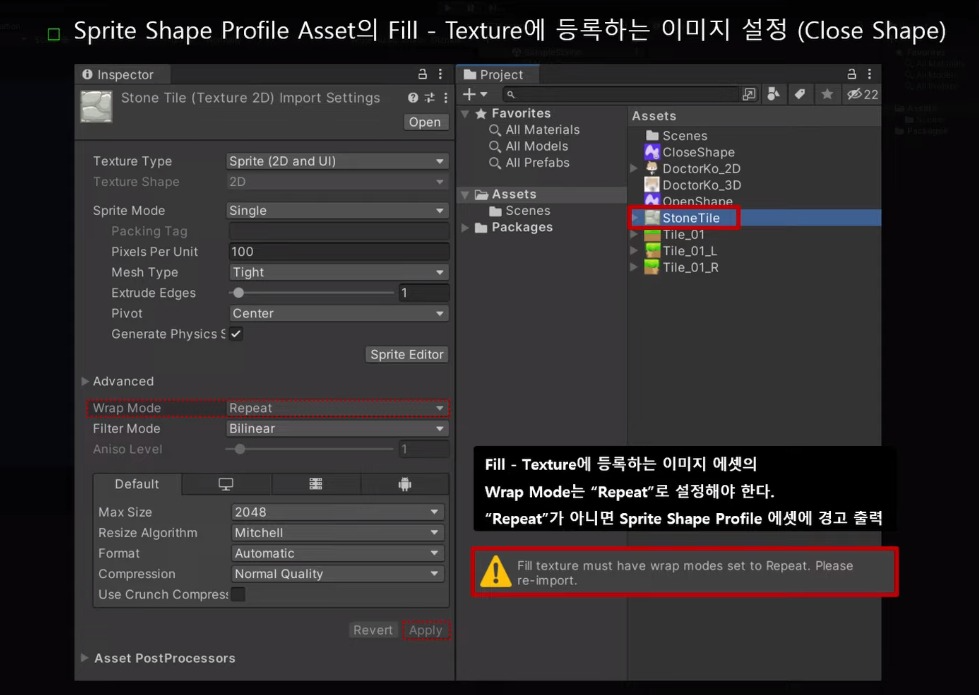Open the Sprite Editor
The height and width of the screenshot is (695, 979).
(x=406, y=354)
